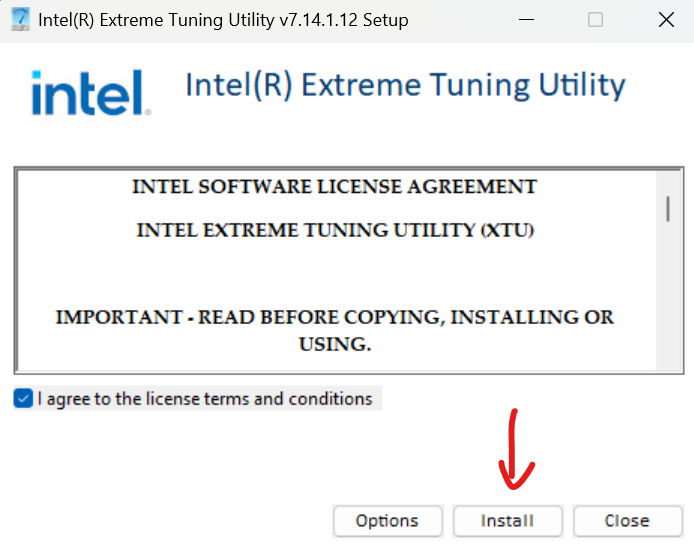
Task: Click the Intel(R) Extreme Tuning Utility header title
Action: [405, 85]
